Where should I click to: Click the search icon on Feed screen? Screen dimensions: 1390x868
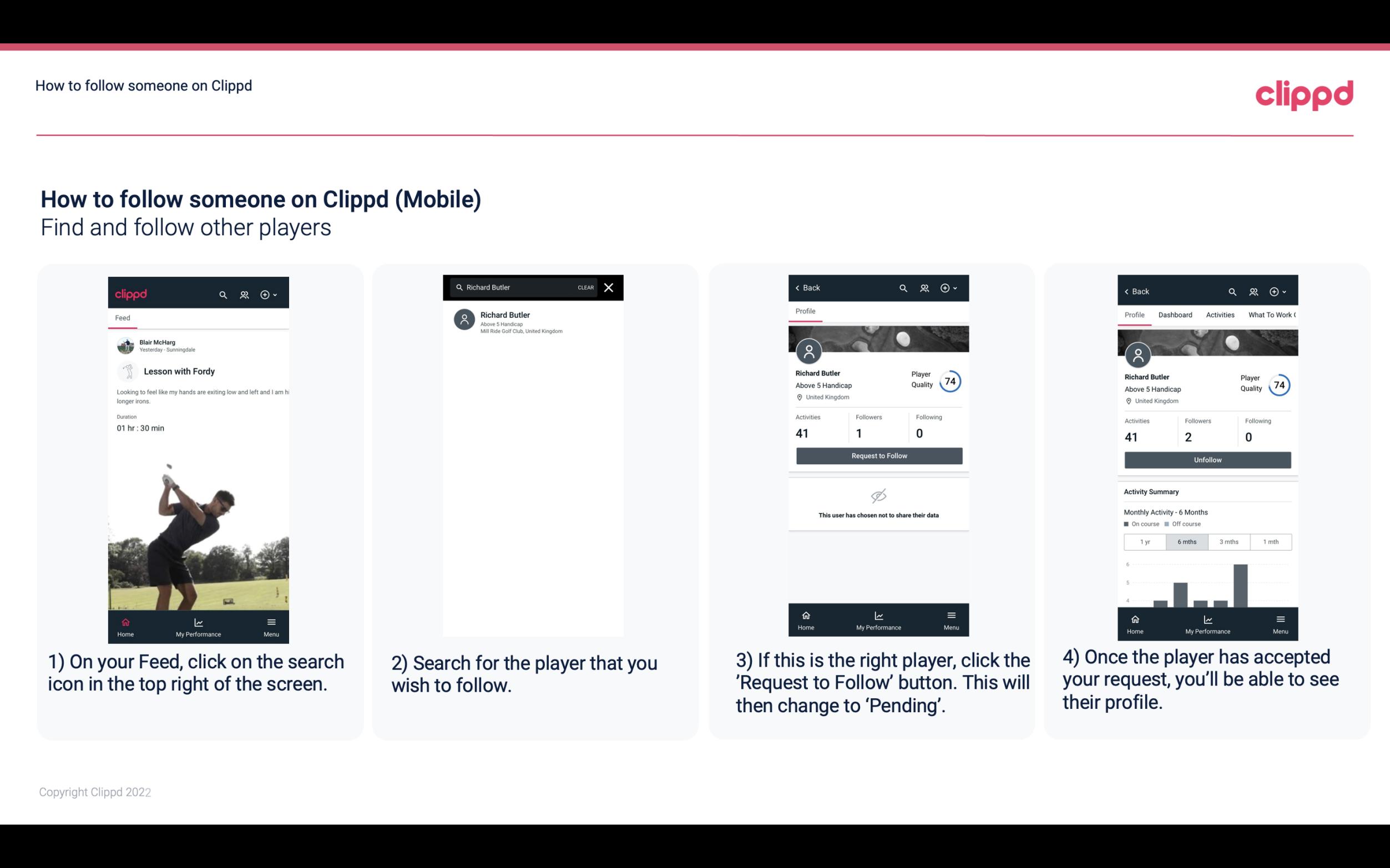tap(222, 293)
